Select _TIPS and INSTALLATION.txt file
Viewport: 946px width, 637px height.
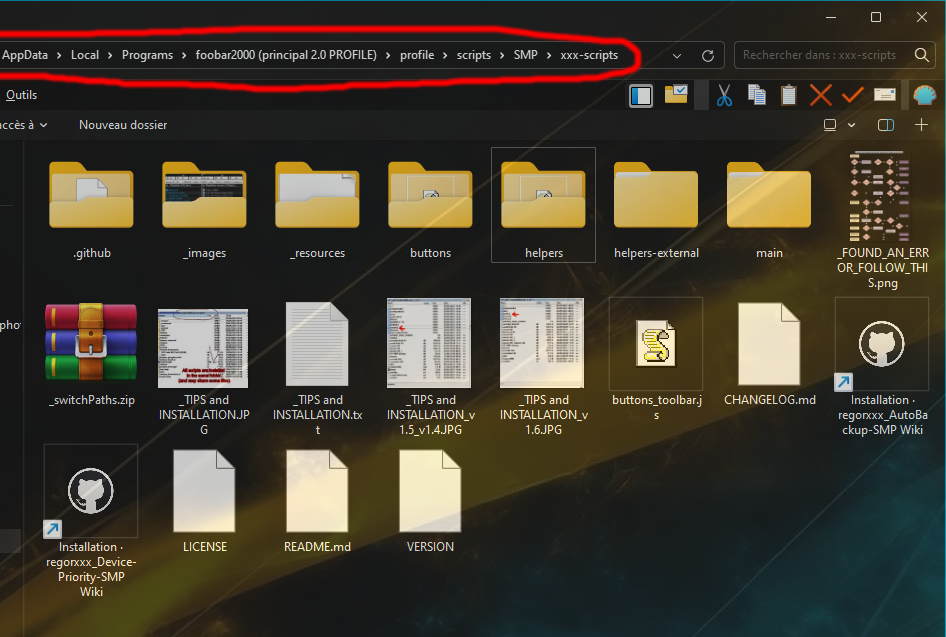pos(317,368)
